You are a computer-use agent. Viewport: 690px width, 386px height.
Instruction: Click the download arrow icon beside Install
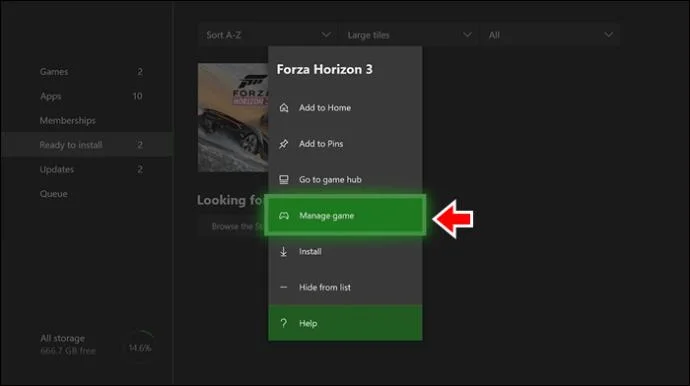[284, 251]
